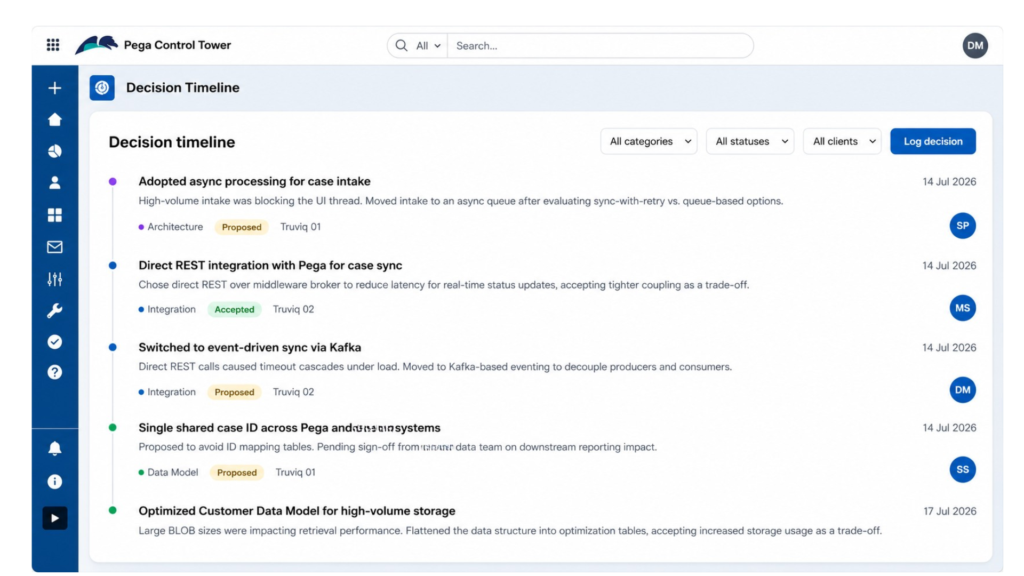Click Truviq 02 on REST integration entry
This screenshot has width=1024, height=576.
[x=293, y=310]
